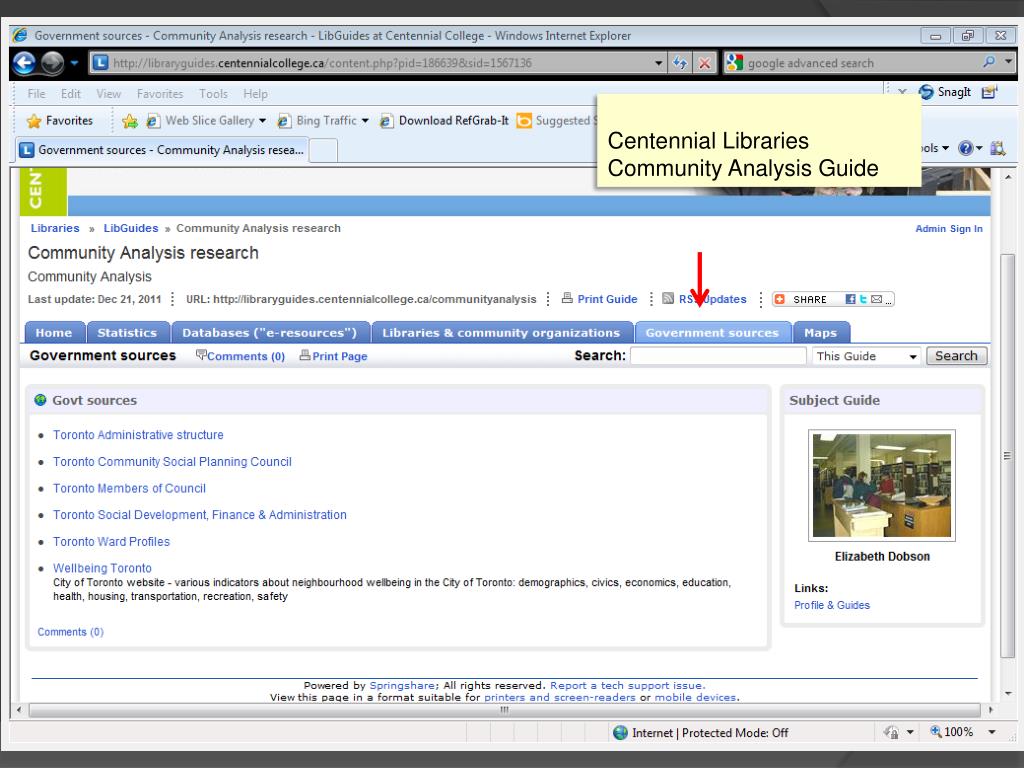Screen dimensions: 1024x768
Task: Click the Profile & Guides link
Action: point(831,605)
